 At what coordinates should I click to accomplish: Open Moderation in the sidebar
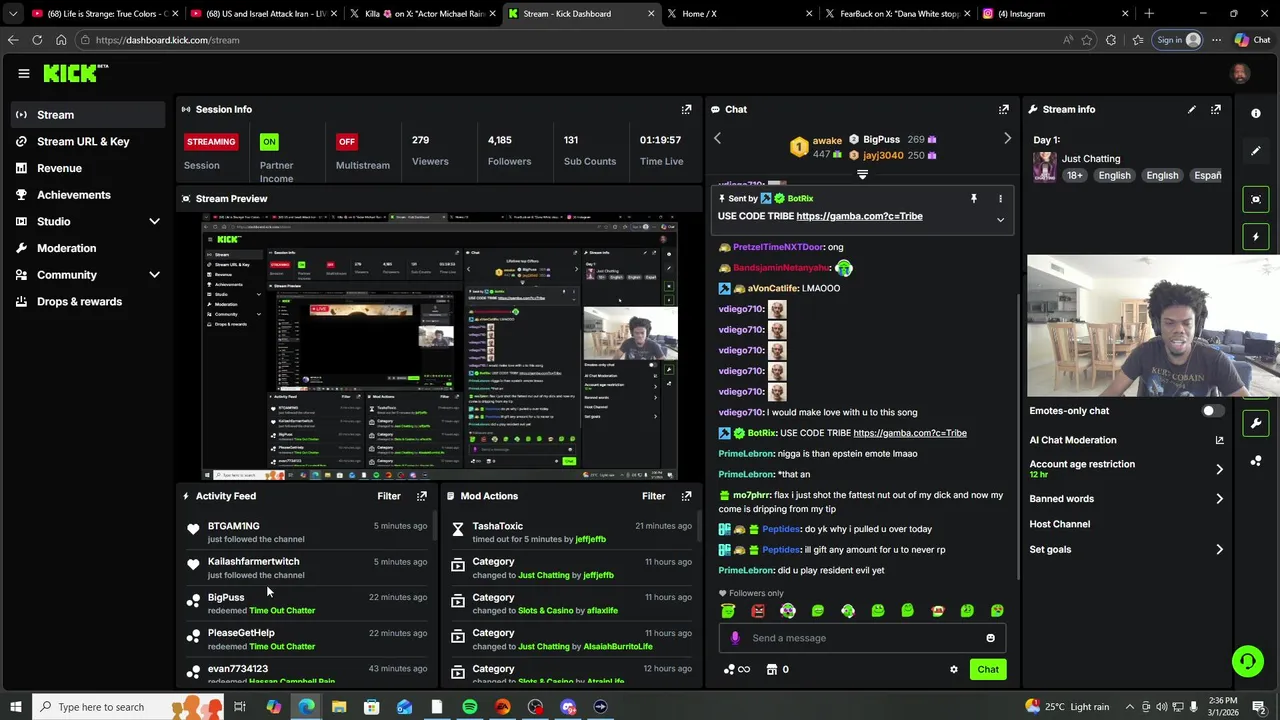tap(88, 248)
